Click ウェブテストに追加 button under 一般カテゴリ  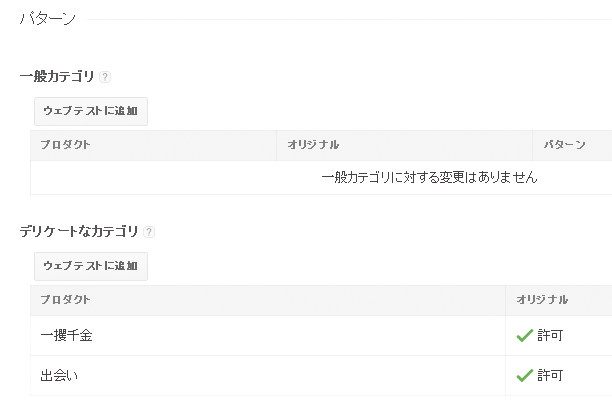click(91, 111)
